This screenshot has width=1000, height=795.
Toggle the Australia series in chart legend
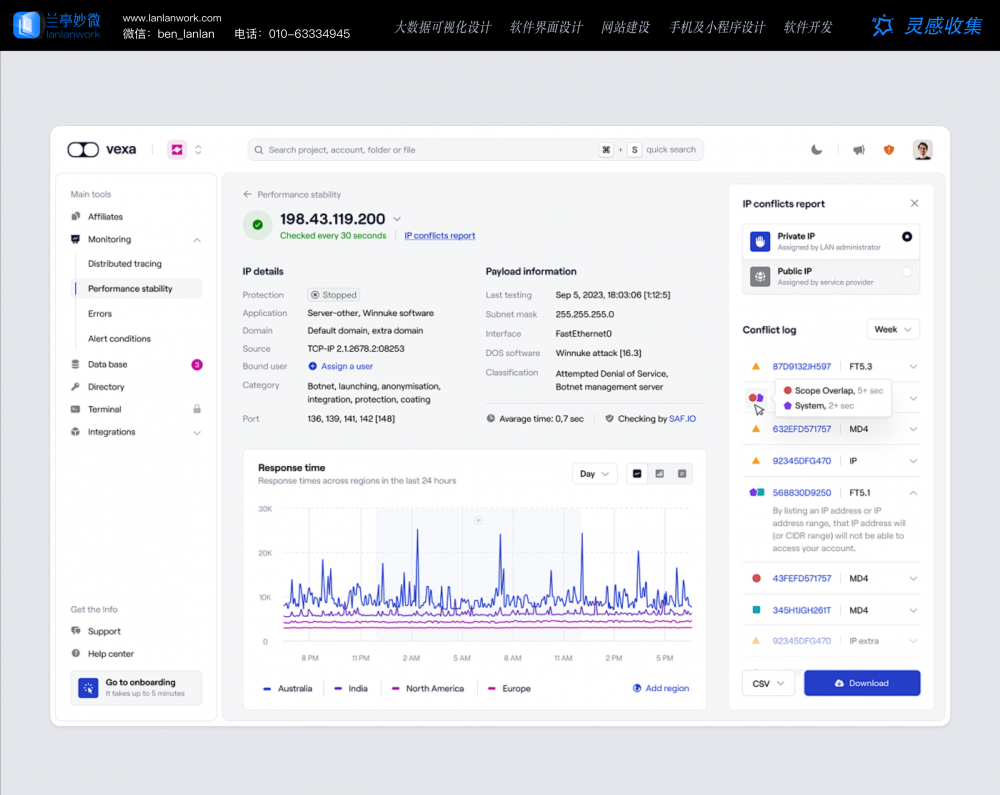click(288, 689)
